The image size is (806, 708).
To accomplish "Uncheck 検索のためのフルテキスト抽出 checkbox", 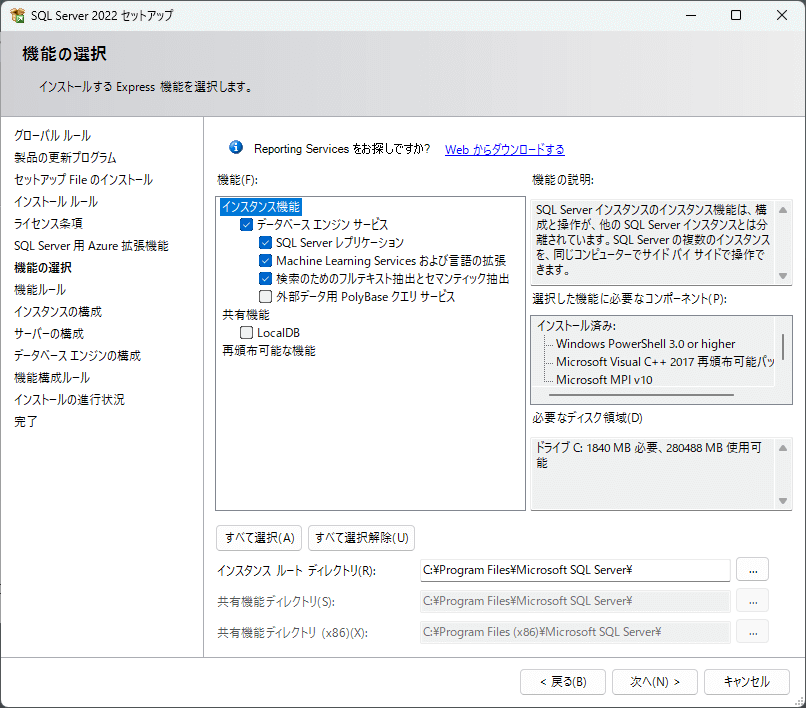I will [x=265, y=279].
